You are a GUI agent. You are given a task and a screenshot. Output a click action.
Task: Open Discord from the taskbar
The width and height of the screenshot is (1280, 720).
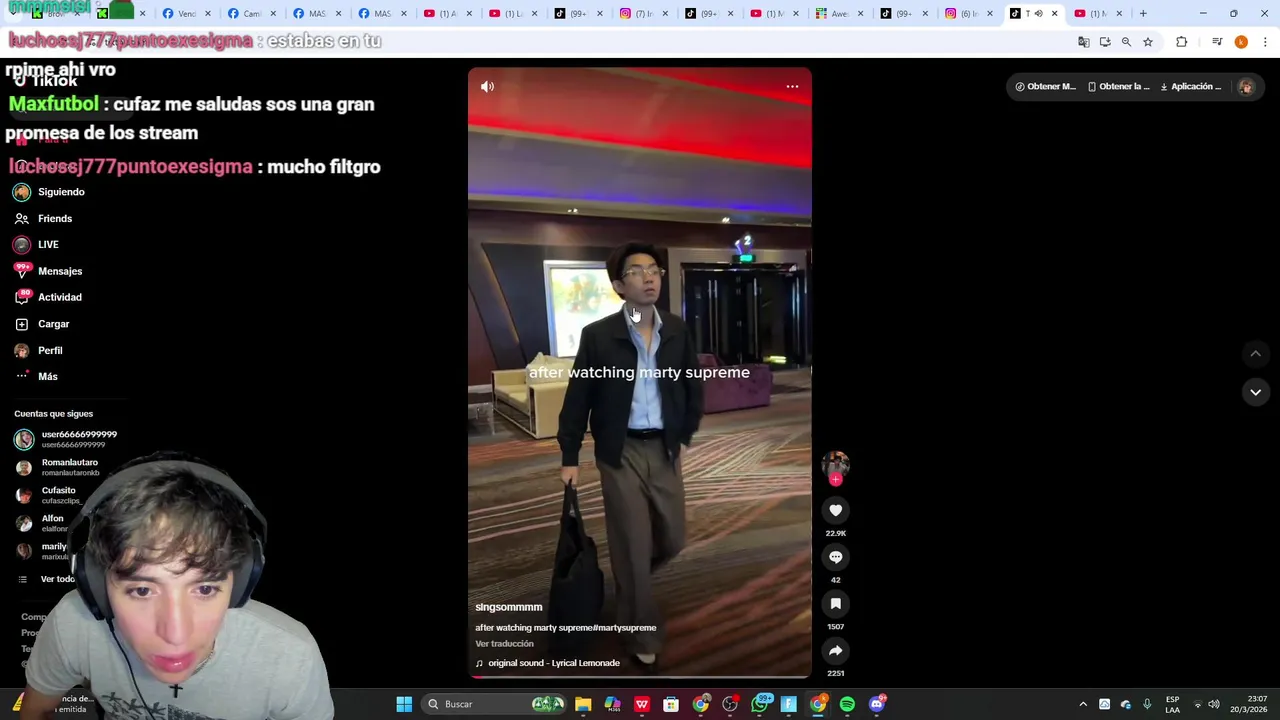[877, 704]
